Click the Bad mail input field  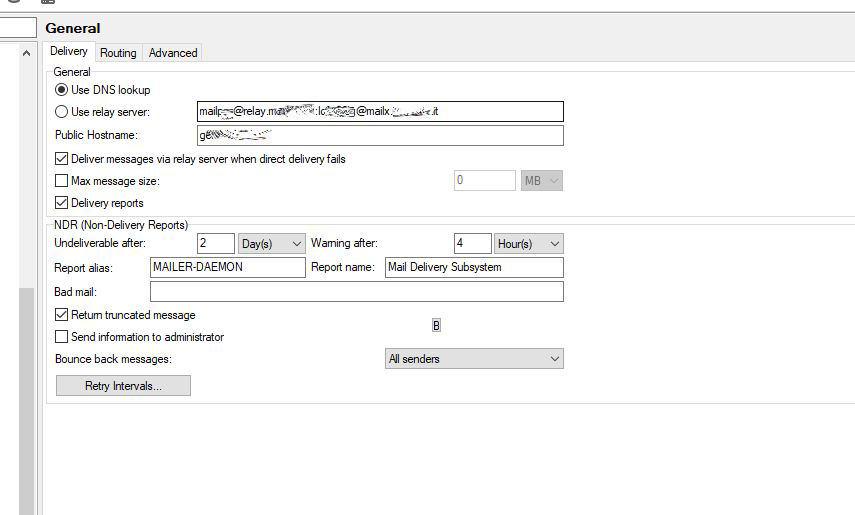point(356,292)
